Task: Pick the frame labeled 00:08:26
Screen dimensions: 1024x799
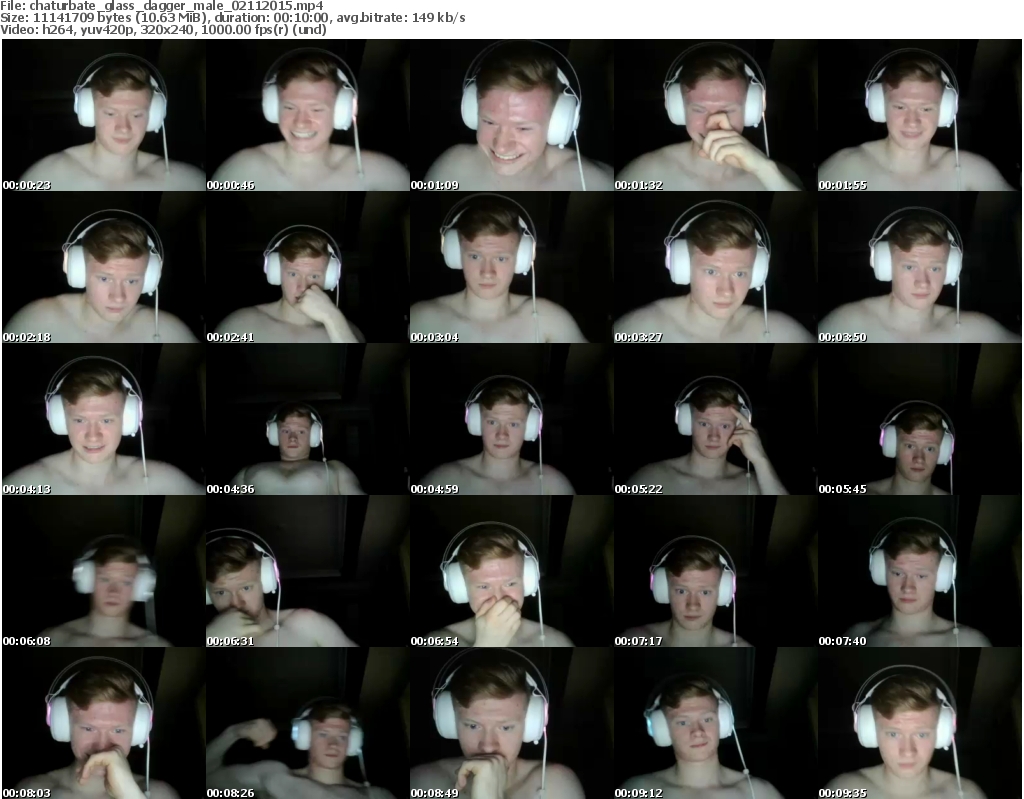Action: 308,723
